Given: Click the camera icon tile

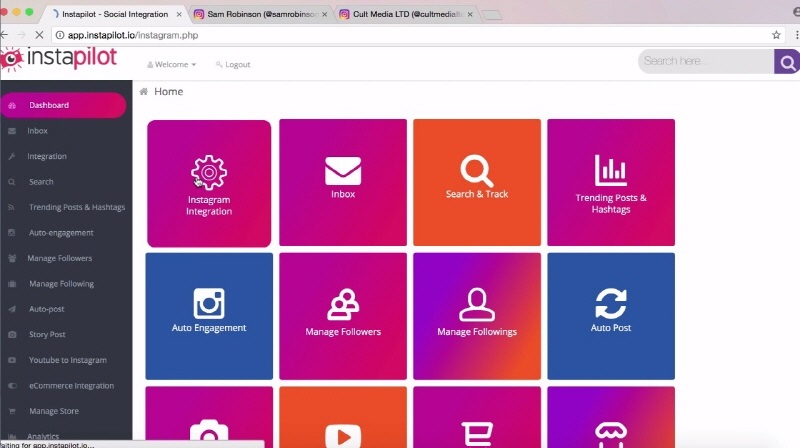Looking at the screenshot, I should [x=209, y=417].
